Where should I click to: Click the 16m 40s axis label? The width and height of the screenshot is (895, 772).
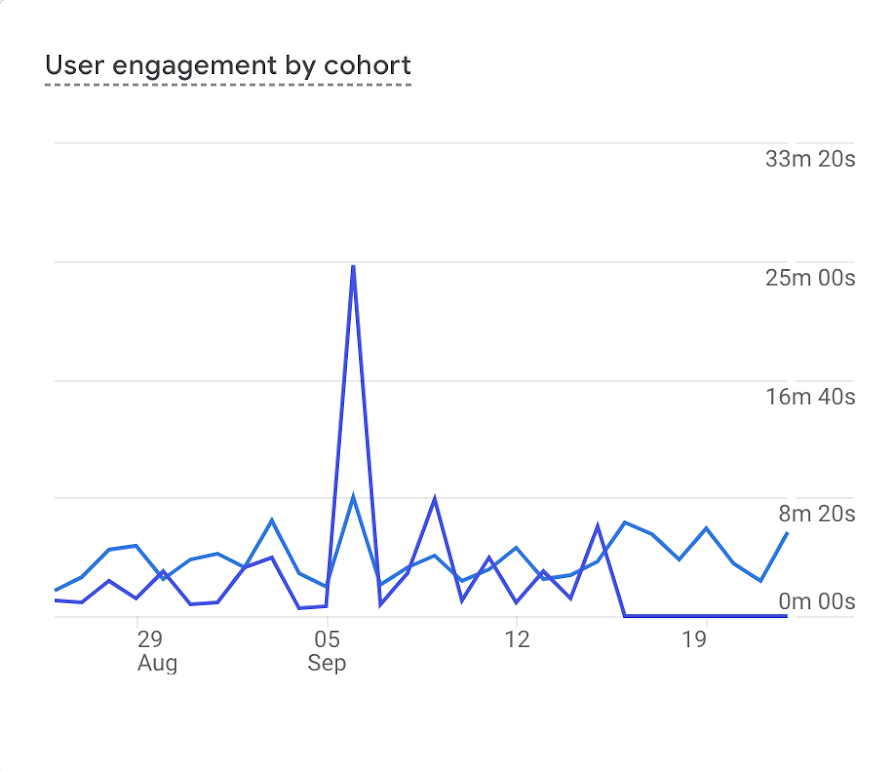coord(809,397)
